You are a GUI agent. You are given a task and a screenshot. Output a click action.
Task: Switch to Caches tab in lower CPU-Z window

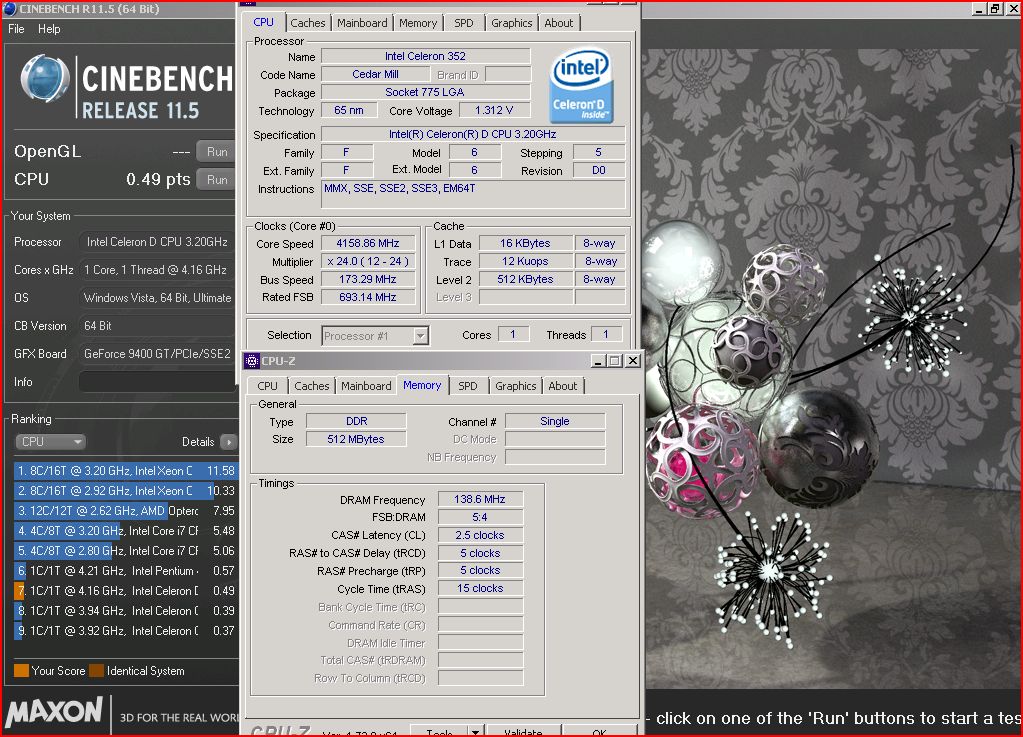click(311, 385)
